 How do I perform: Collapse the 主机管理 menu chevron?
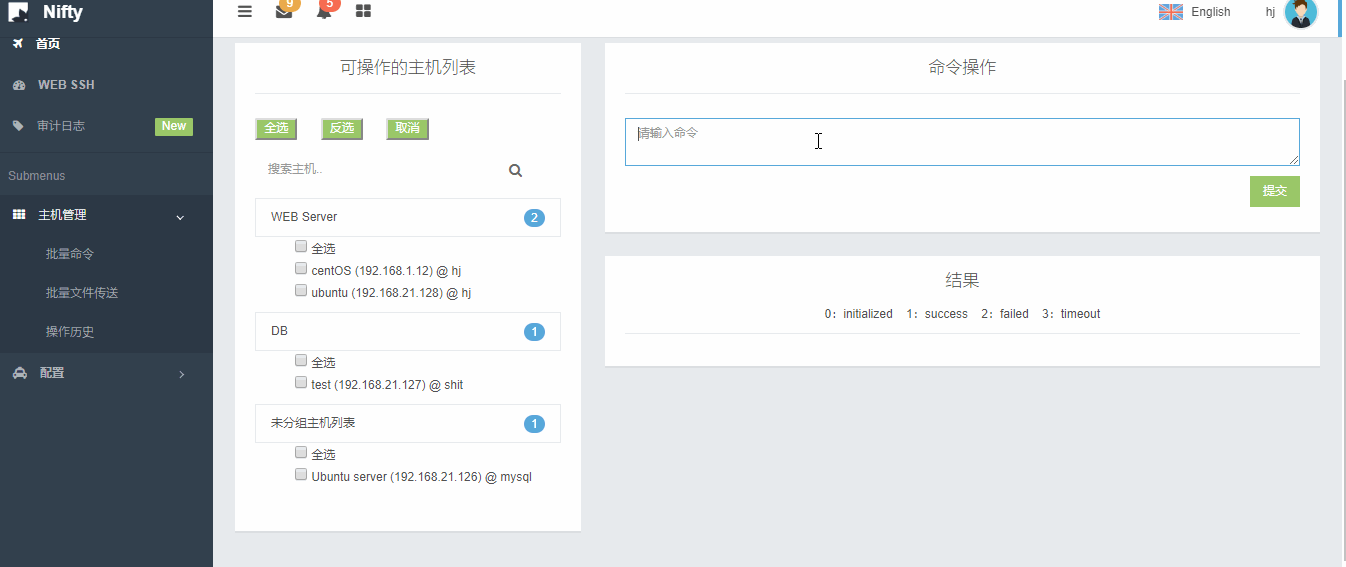(181, 216)
